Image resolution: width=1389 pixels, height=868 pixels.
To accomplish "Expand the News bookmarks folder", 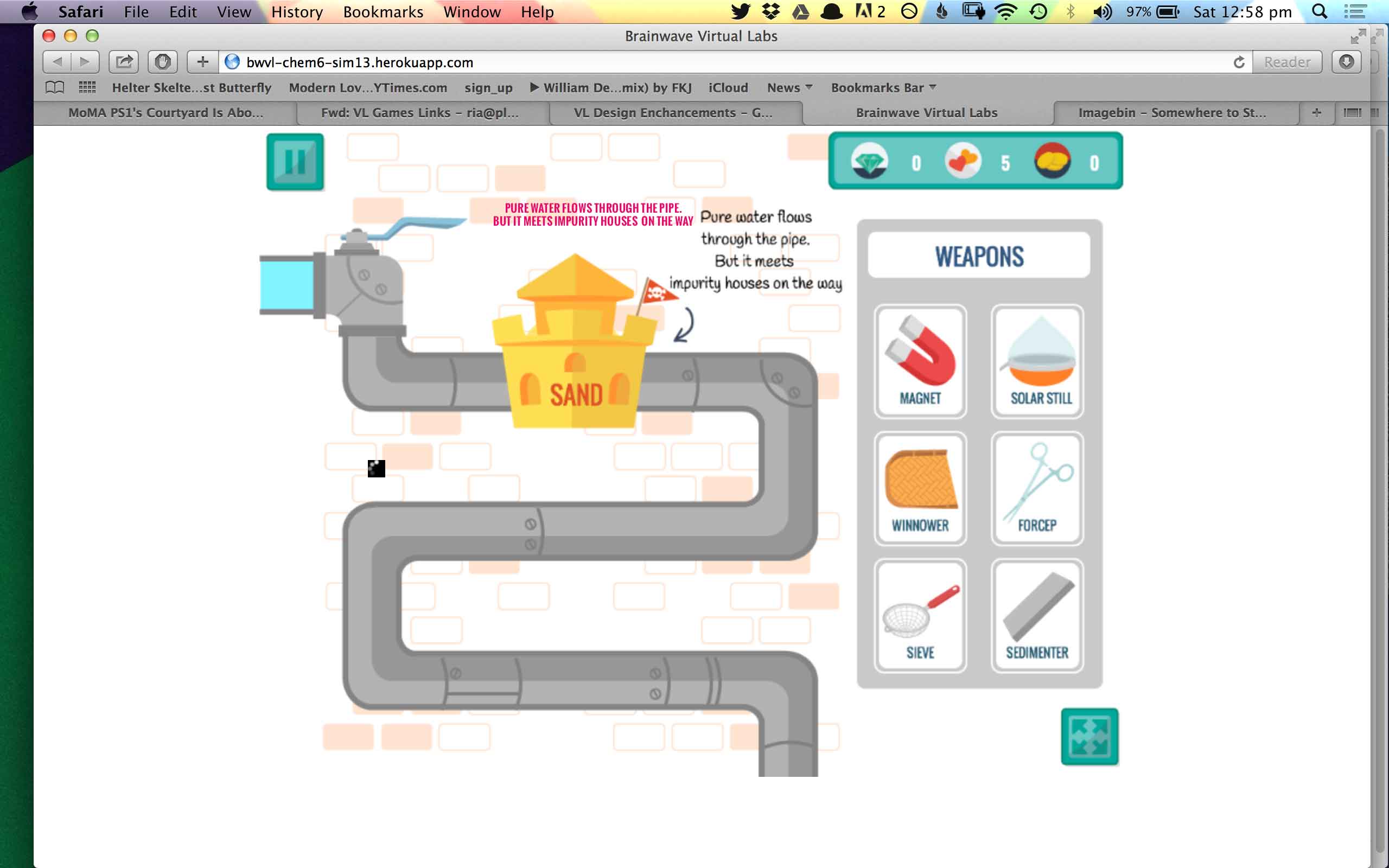I will pos(790,88).
